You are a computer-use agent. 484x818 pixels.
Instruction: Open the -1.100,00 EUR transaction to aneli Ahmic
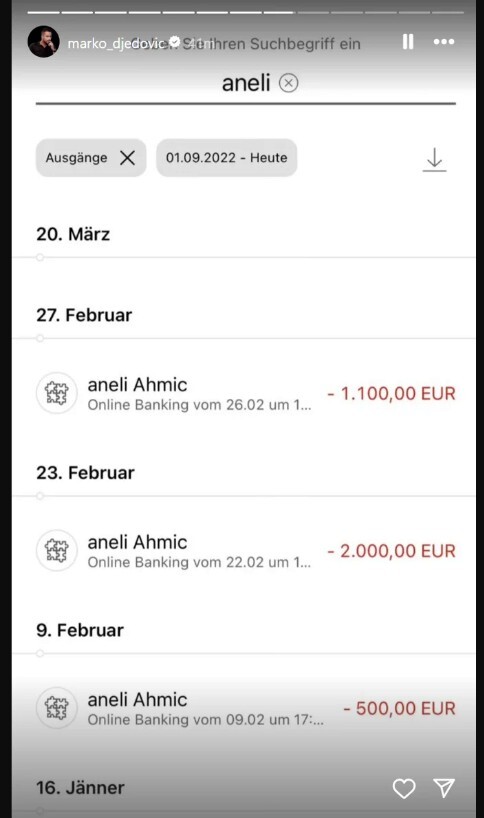click(245, 394)
